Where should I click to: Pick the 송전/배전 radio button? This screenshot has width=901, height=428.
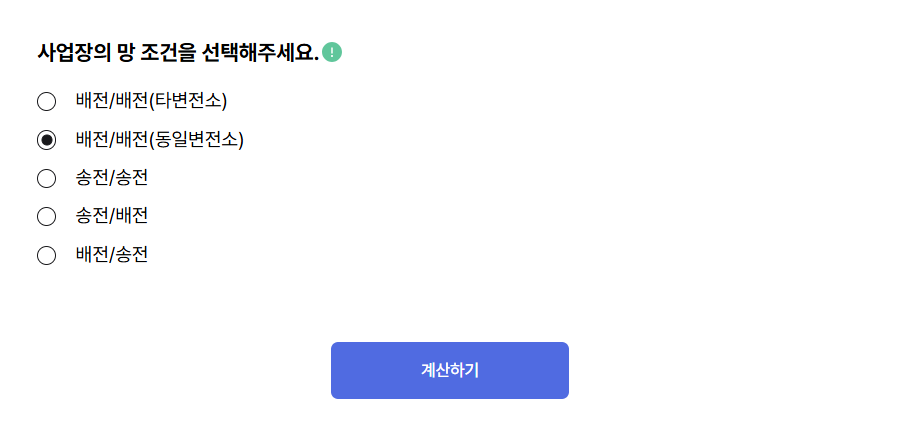pos(46,217)
